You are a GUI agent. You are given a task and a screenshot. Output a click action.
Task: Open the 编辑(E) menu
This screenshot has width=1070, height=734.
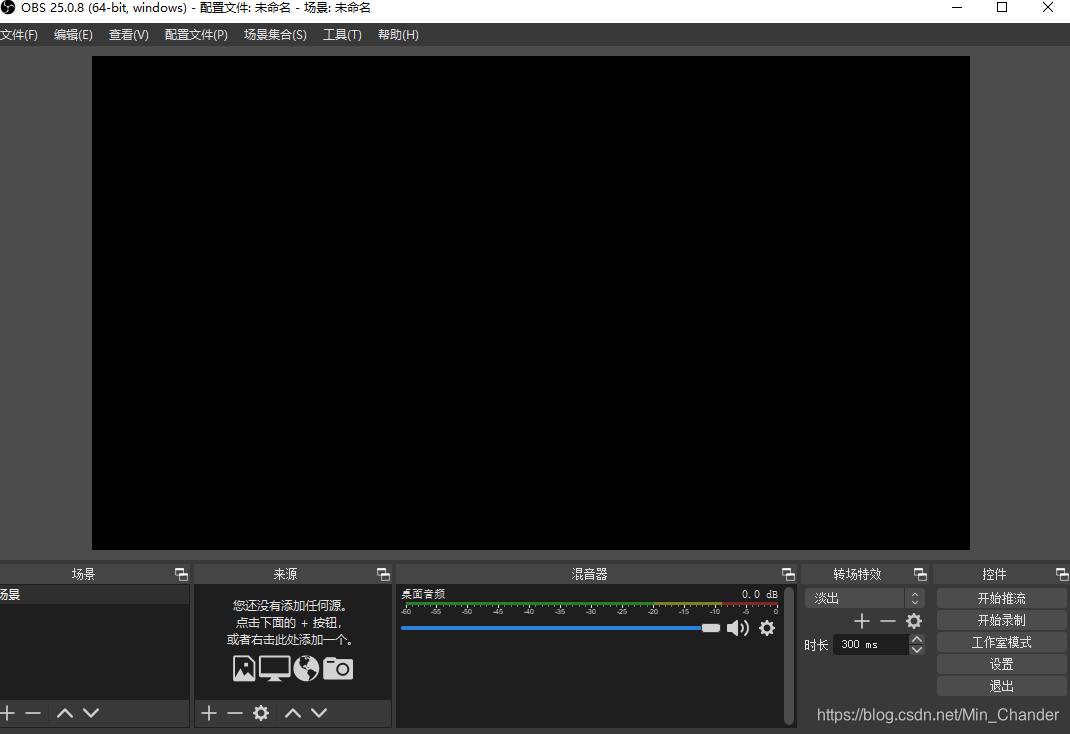click(x=73, y=35)
